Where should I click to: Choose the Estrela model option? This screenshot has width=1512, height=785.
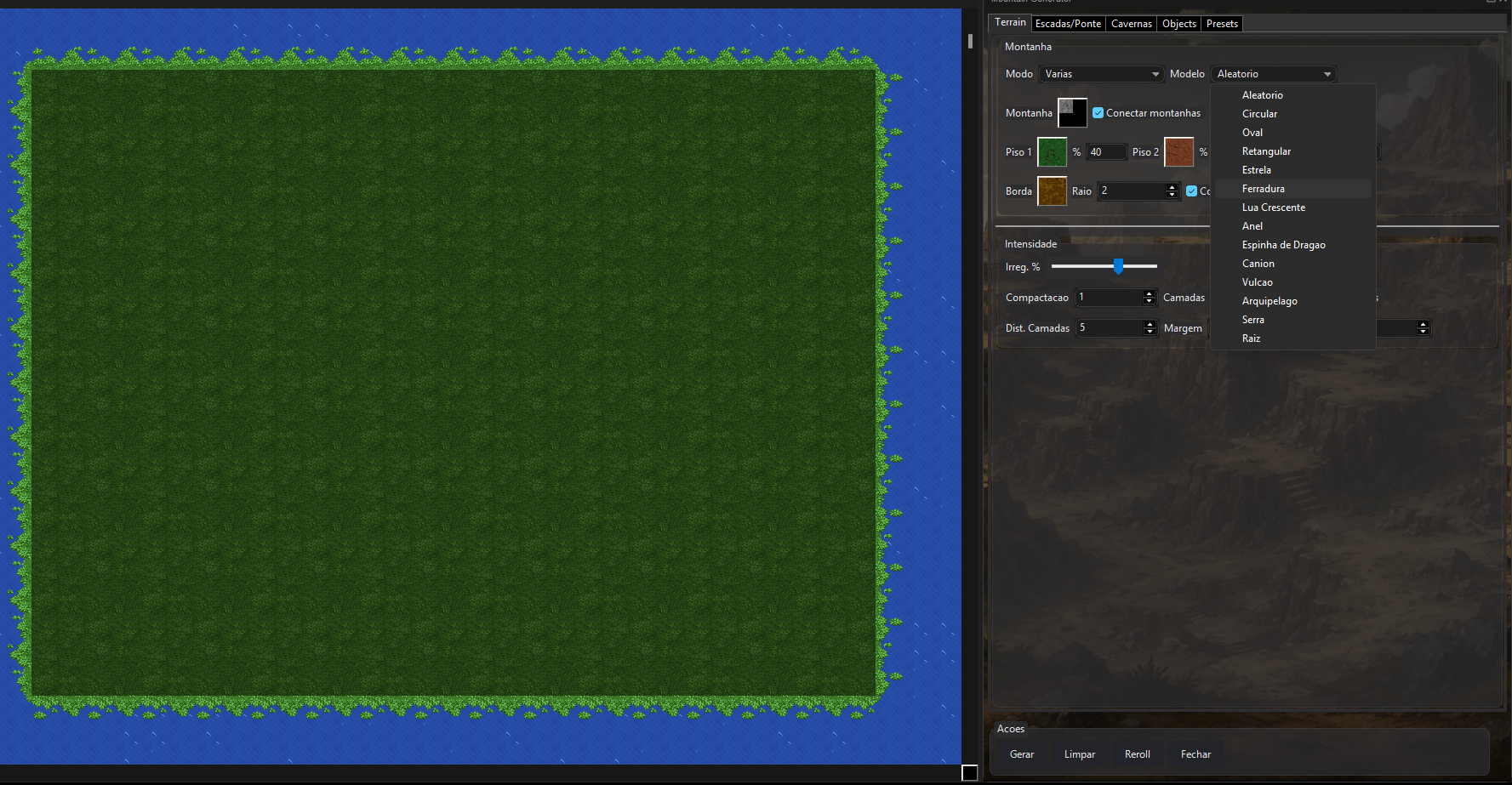(1292, 170)
